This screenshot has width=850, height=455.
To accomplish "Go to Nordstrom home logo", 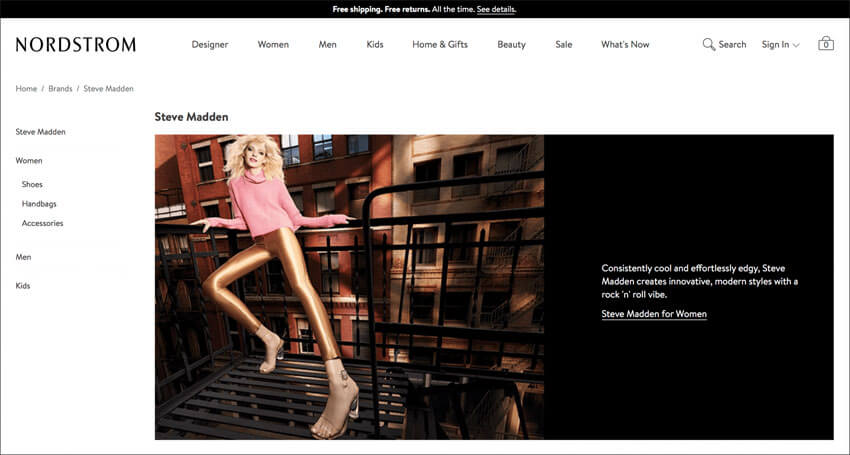I will click(x=76, y=44).
